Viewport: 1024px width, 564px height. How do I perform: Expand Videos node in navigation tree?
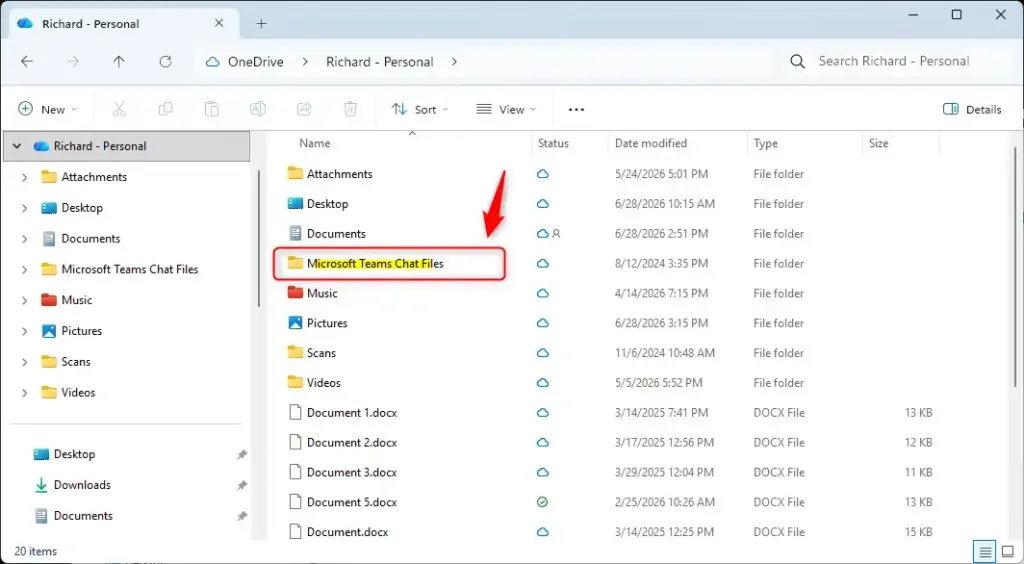pyautogui.click(x=24, y=392)
